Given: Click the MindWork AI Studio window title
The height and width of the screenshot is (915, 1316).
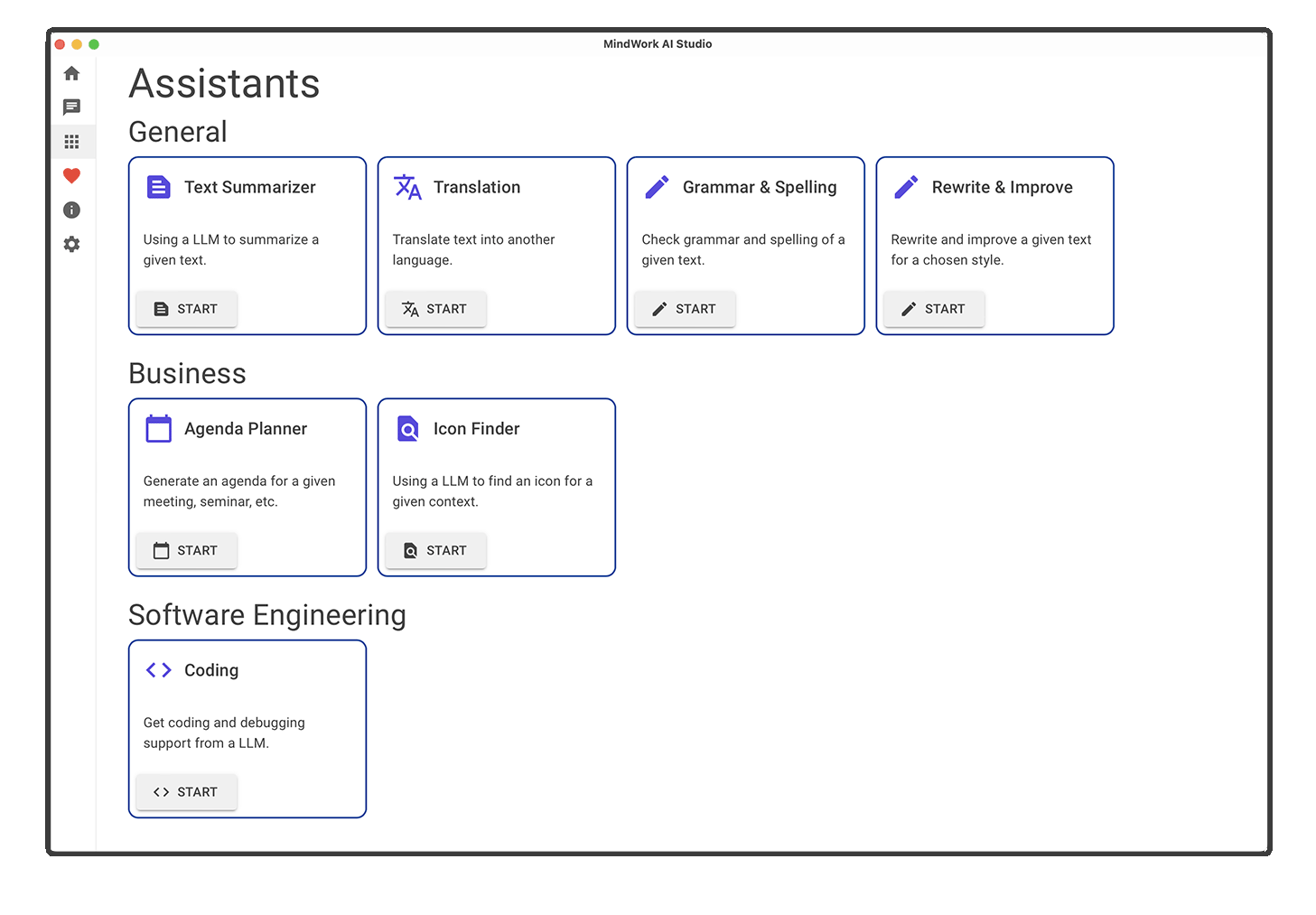Looking at the screenshot, I should point(658,43).
